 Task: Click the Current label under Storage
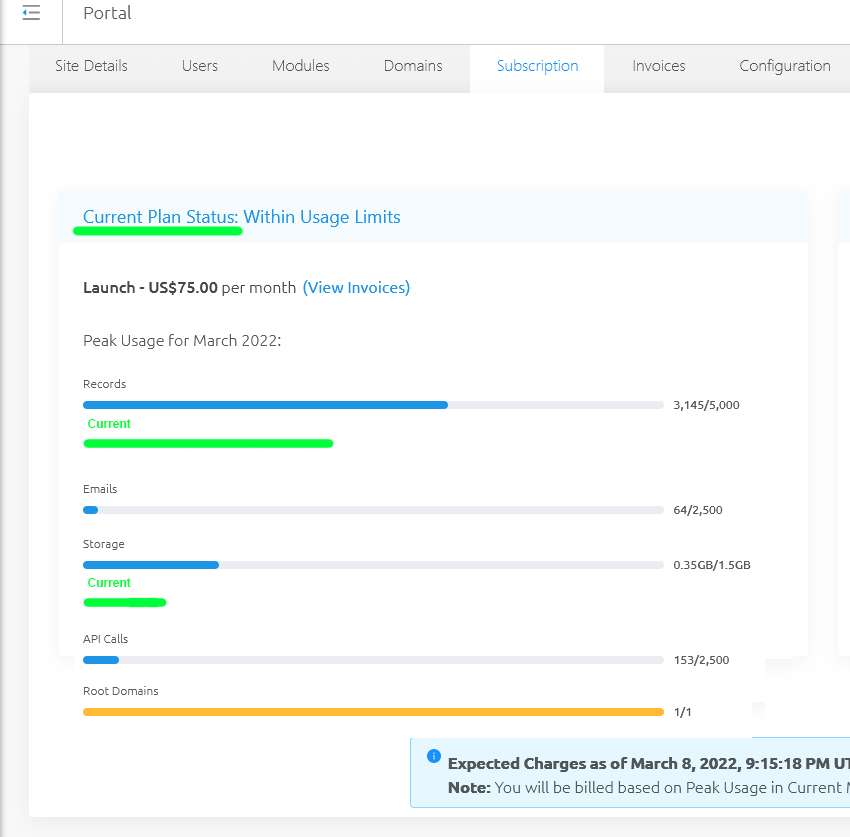[x=109, y=583]
